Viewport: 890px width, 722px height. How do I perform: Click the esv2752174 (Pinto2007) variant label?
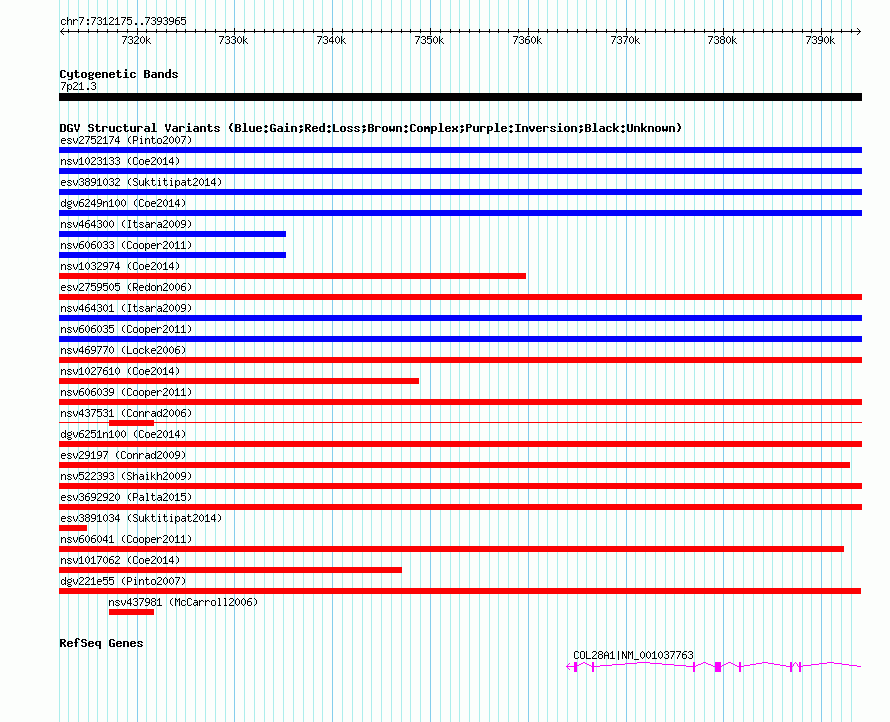pos(126,140)
